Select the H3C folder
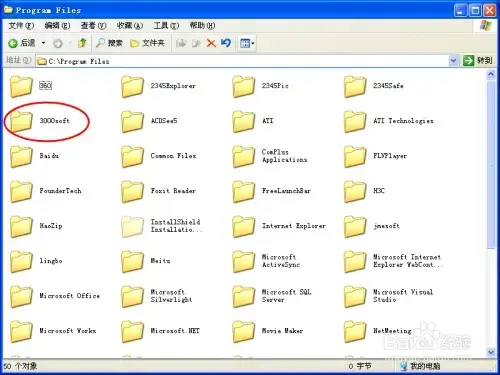 pos(364,191)
